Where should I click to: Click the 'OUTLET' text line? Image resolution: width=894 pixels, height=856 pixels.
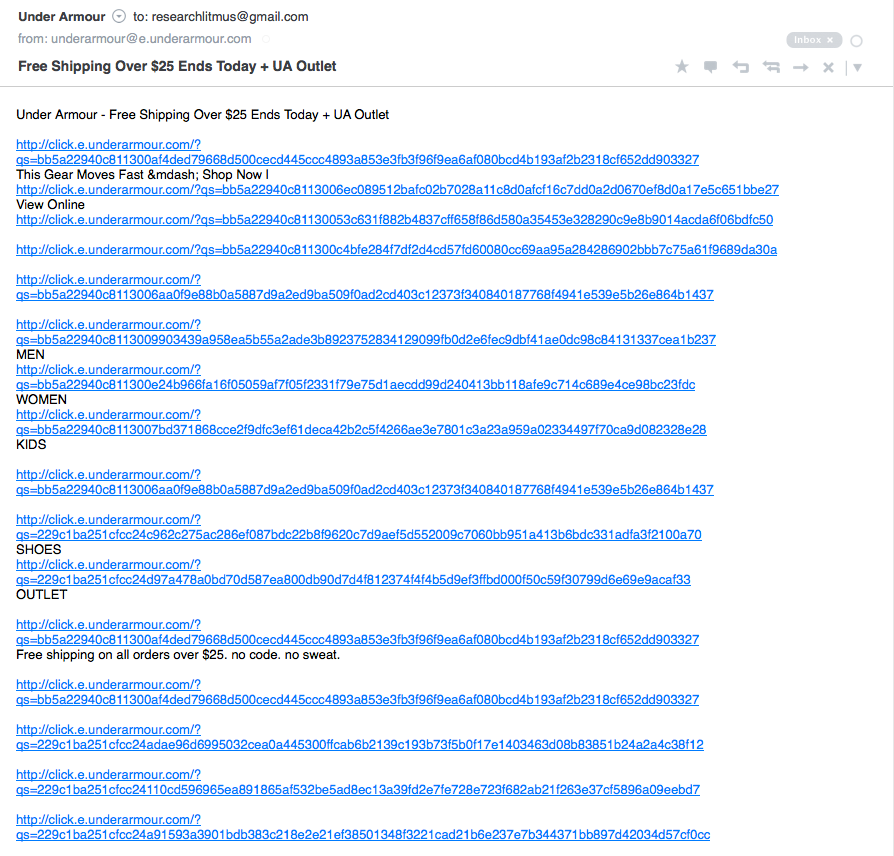pos(42,595)
